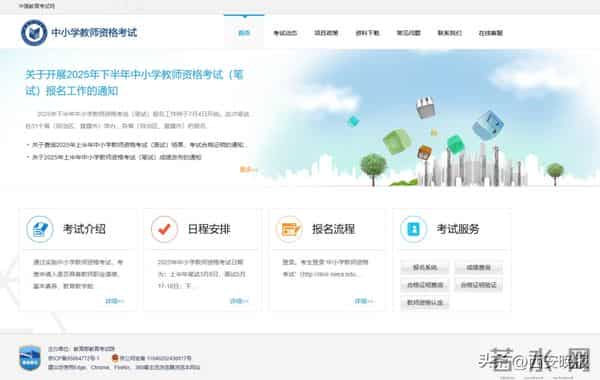
Task: Click the 中小学教师资格考试 site title text
Action: click(94, 33)
